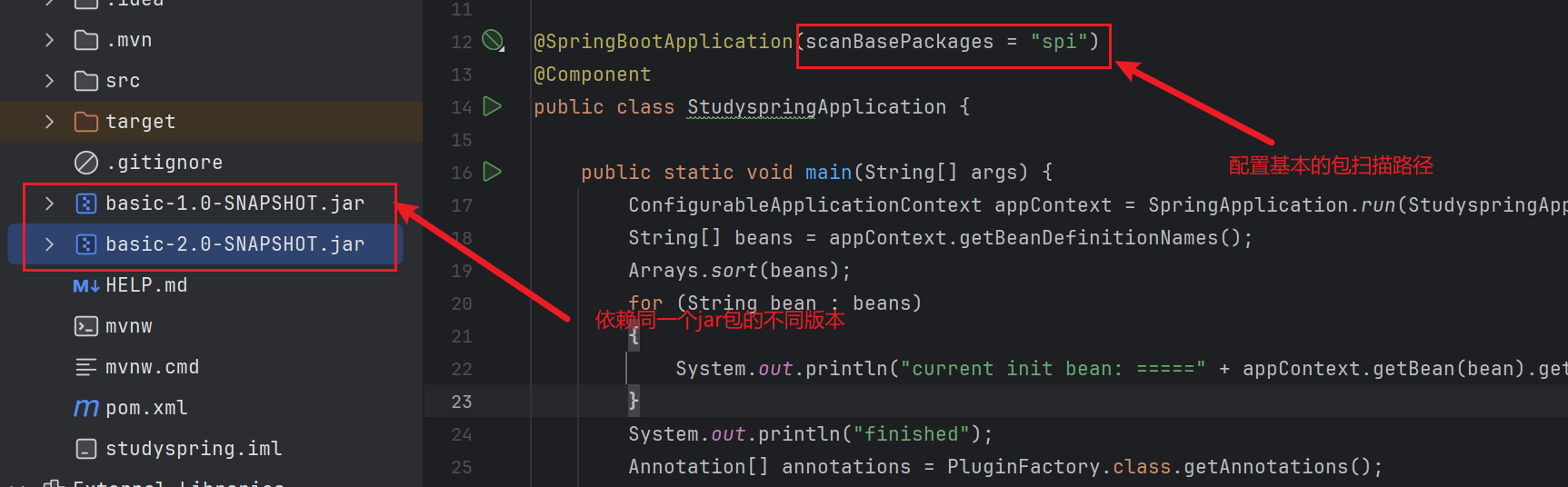Click the run gutter icon beside class StudyspringApplication
The image size is (1568, 487).
pos(492,106)
